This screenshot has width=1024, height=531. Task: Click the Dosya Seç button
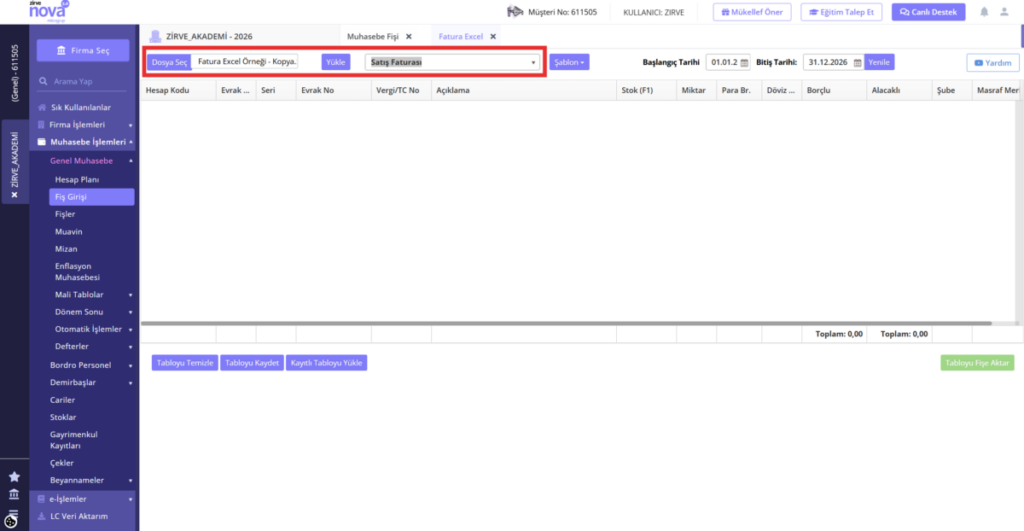point(169,62)
